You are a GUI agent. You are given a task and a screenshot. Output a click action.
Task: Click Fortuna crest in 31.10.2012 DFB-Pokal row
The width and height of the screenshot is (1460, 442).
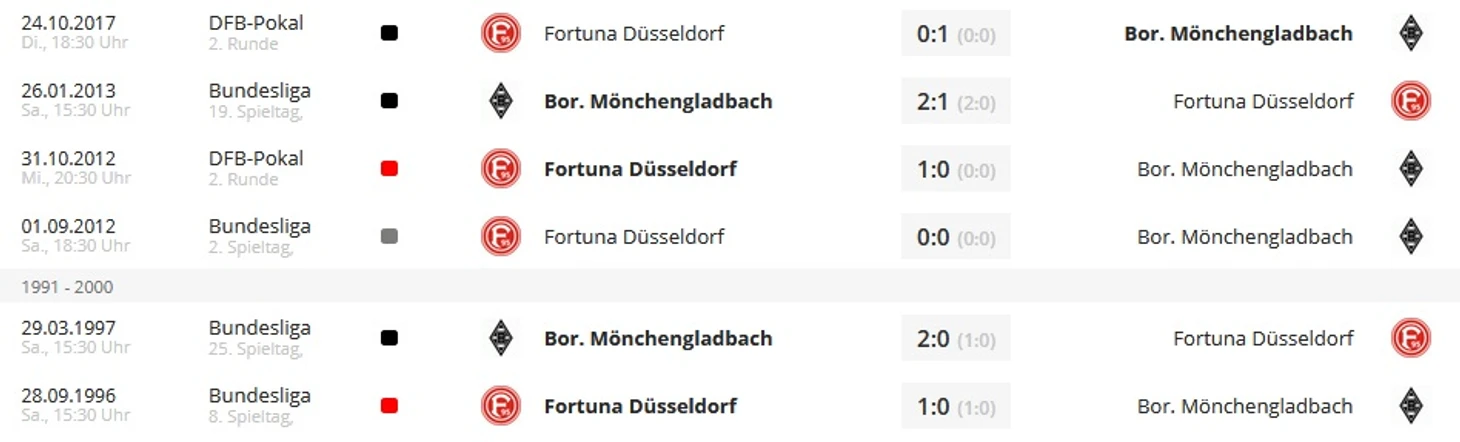tap(500, 169)
